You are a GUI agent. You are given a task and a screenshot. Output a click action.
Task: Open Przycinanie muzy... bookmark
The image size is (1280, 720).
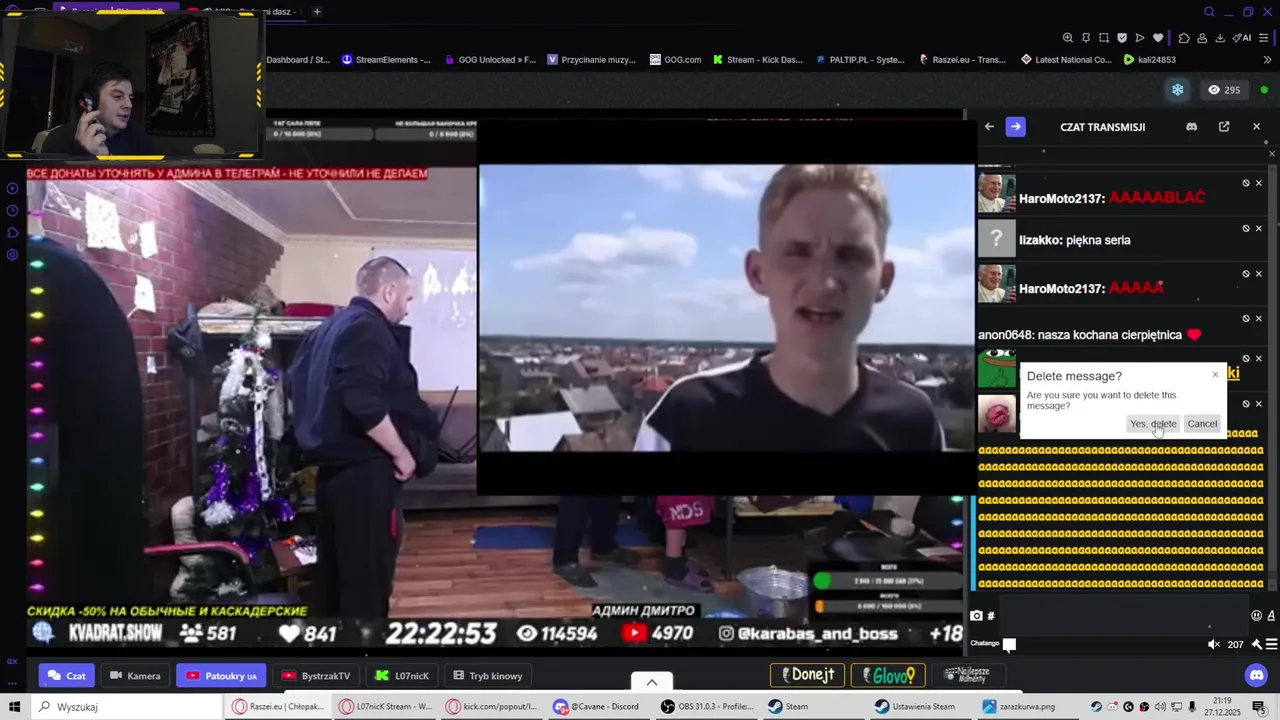(591, 60)
